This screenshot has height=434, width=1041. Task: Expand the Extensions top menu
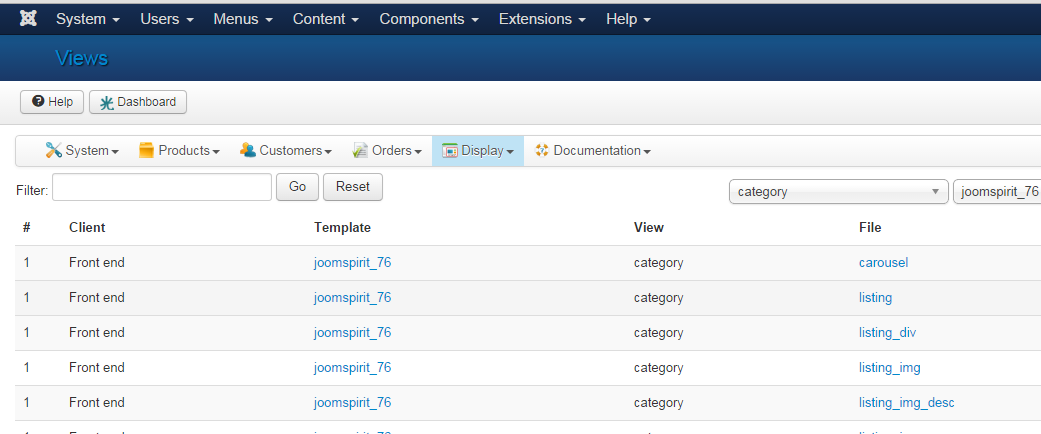coord(542,19)
